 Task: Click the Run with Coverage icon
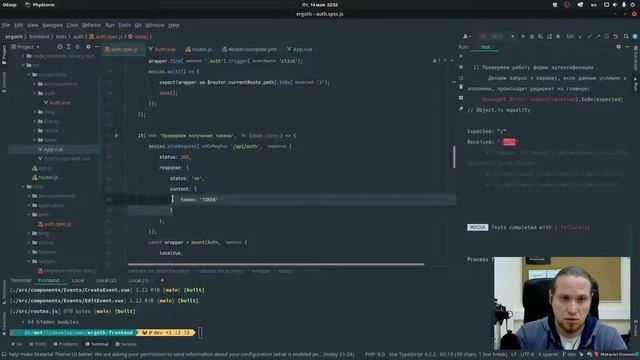pyautogui.click(x=540, y=36)
